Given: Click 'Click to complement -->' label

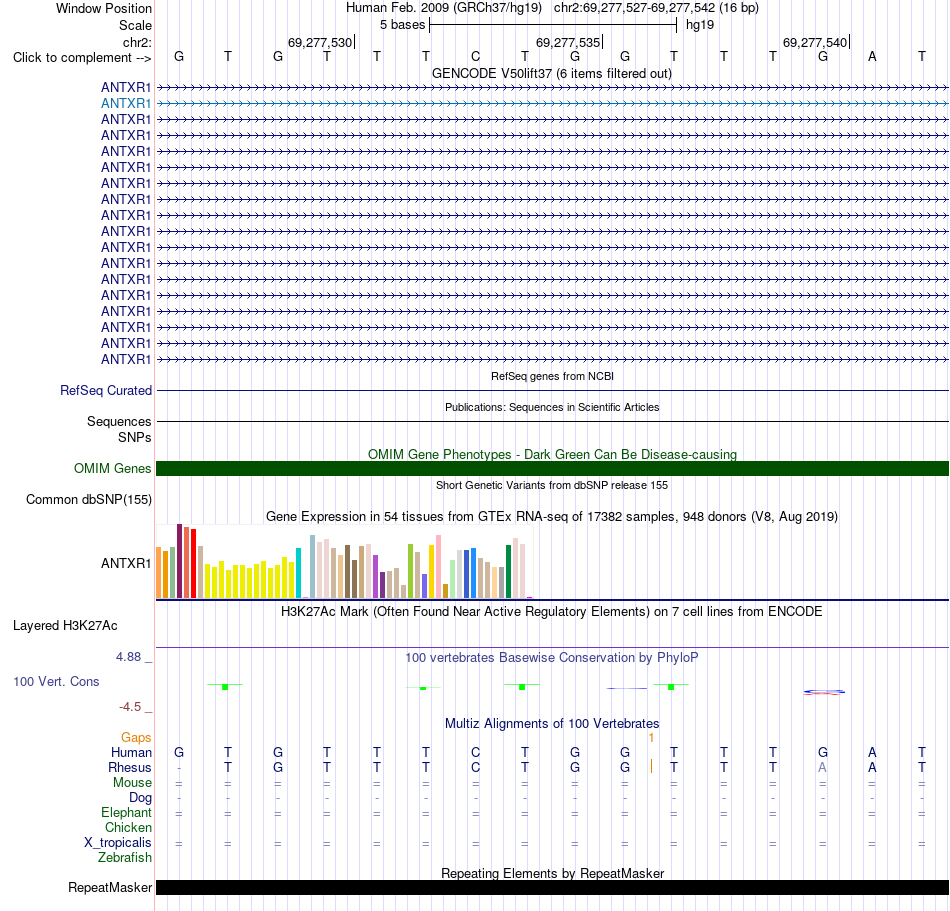Looking at the screenshot, I should click(82, 58).
